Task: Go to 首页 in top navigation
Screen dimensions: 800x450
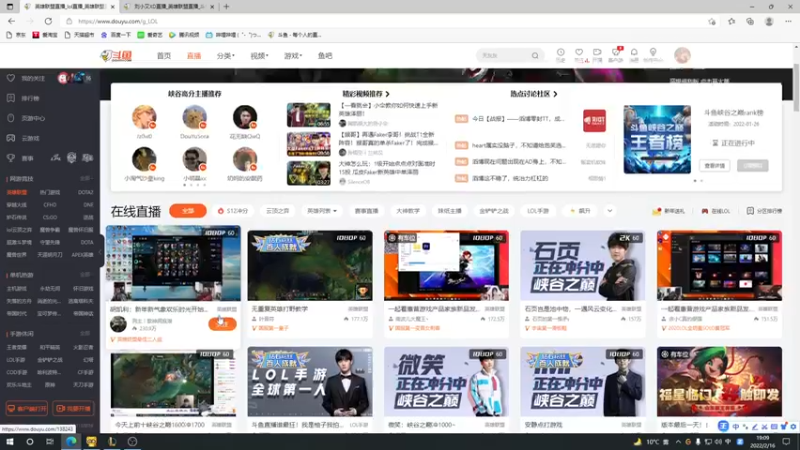Action: pyautogui.click(x=164, y=56)
